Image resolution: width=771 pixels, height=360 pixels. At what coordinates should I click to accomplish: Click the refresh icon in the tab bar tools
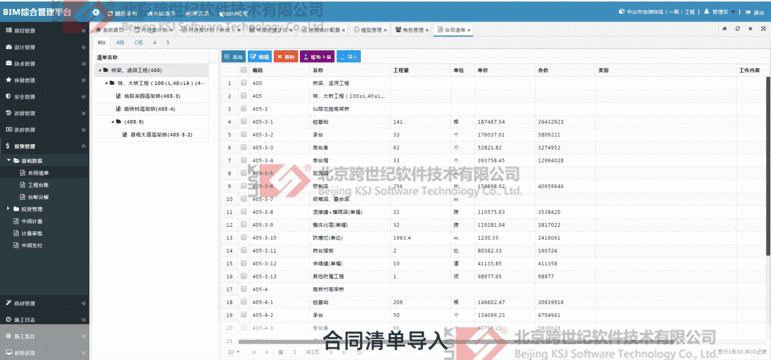point(737,30)
